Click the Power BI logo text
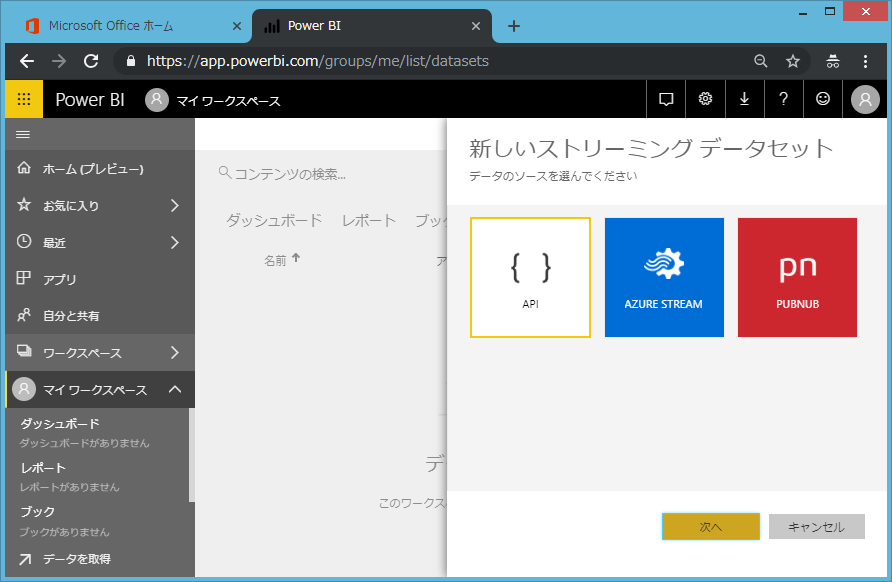 point(89,100)
